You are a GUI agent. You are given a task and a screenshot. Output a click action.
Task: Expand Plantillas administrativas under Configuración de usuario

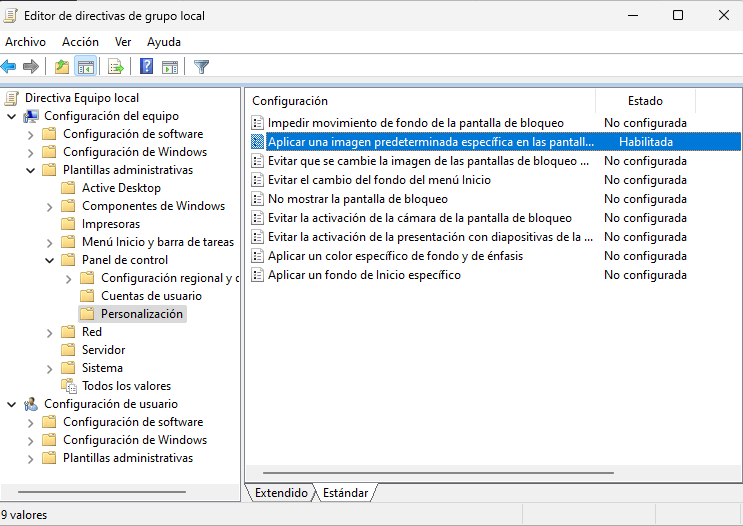click(31, 459)
